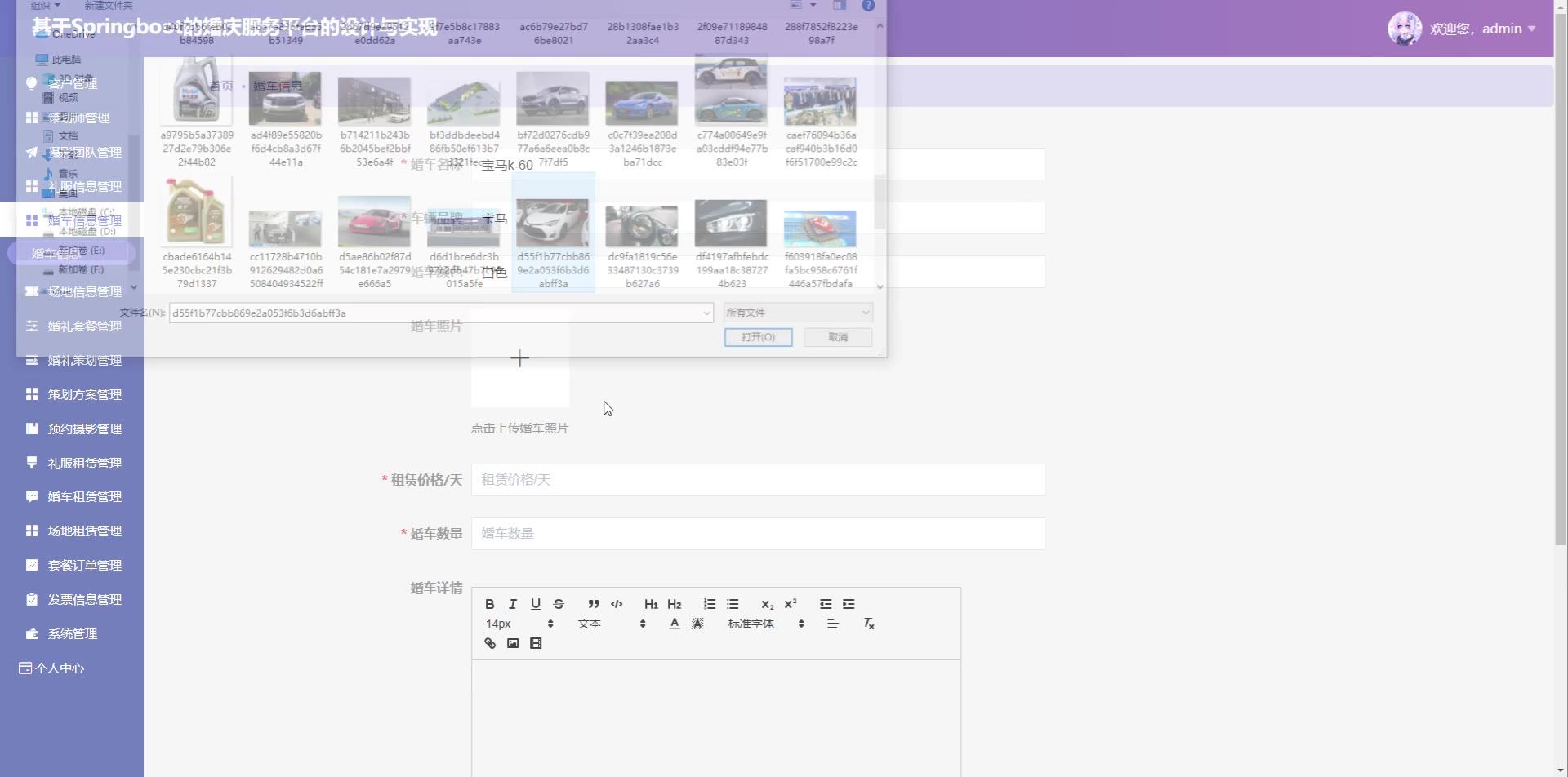Screen dimensions: 1568x777
Task: Click the superscript icon
Action: point(790,604)
